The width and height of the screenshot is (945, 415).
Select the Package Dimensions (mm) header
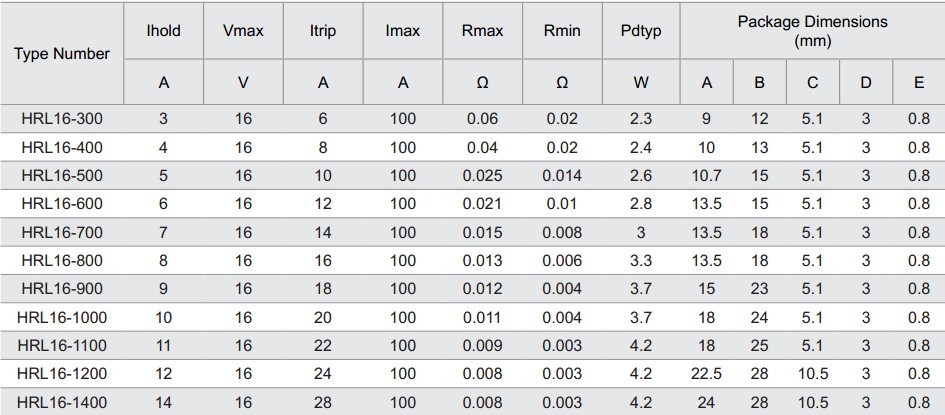click(812, 31)
